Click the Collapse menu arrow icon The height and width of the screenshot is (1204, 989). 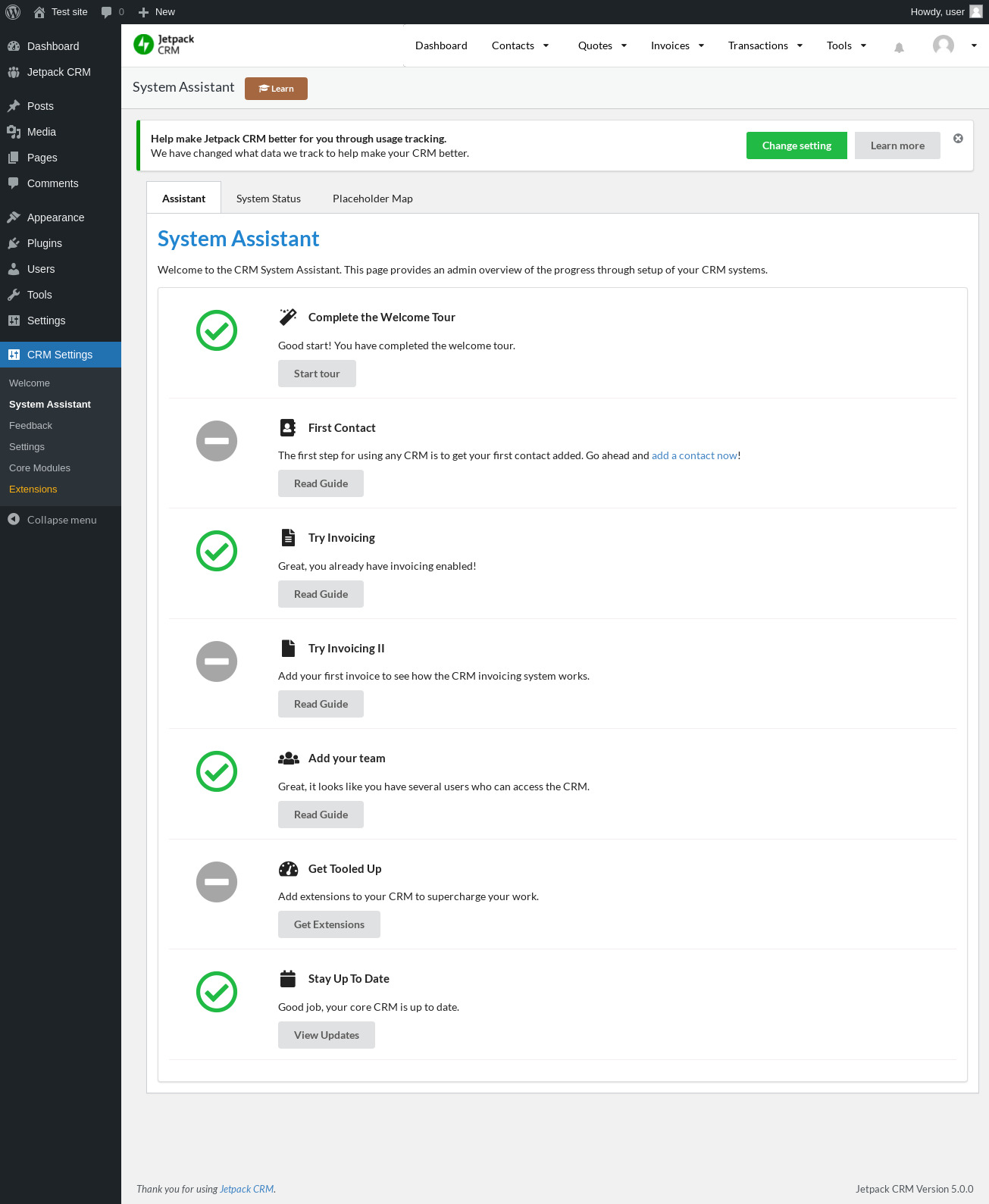click(x=14, y=519)
